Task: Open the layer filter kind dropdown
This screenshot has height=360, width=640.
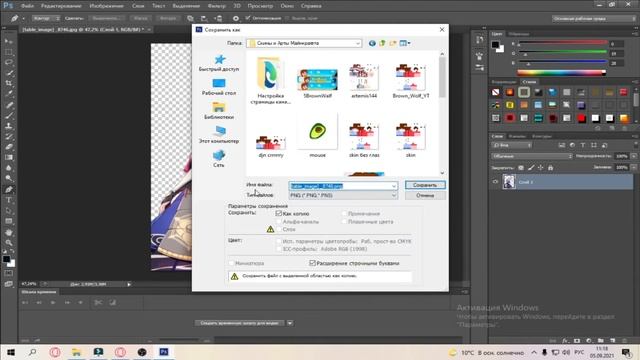Action: pyautogui.click(x=511, y=145)
